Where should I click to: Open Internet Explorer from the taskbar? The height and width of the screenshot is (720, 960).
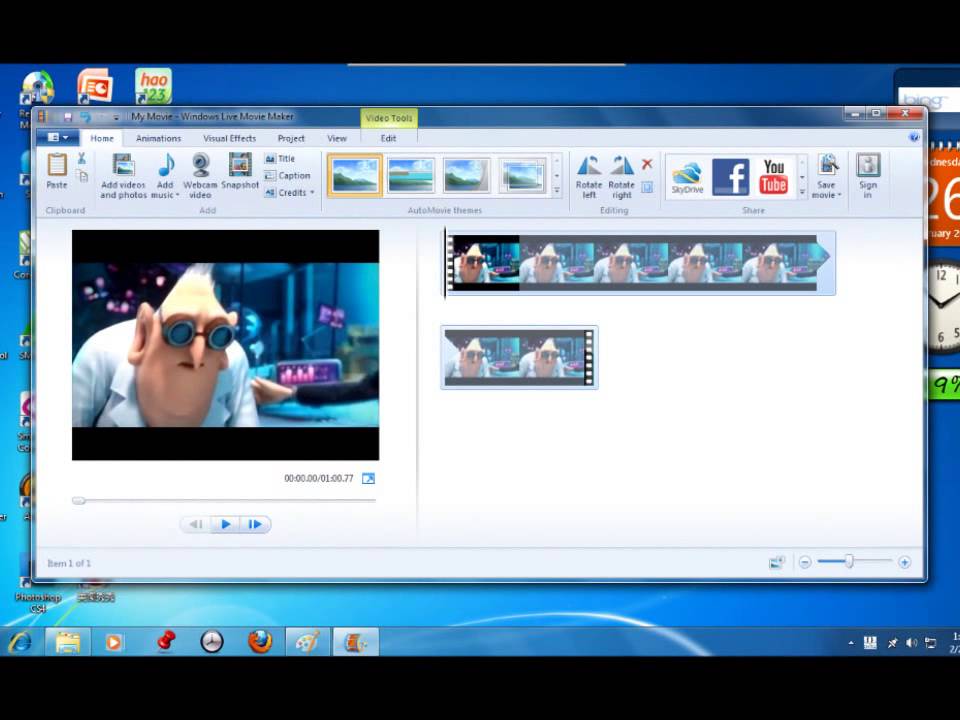[x=21, y=642]
